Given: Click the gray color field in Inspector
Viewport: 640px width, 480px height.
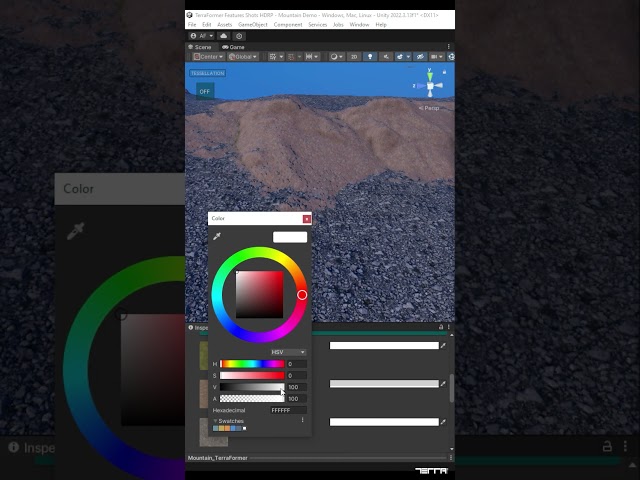Looking at the screenshot, I should (384, 384).
